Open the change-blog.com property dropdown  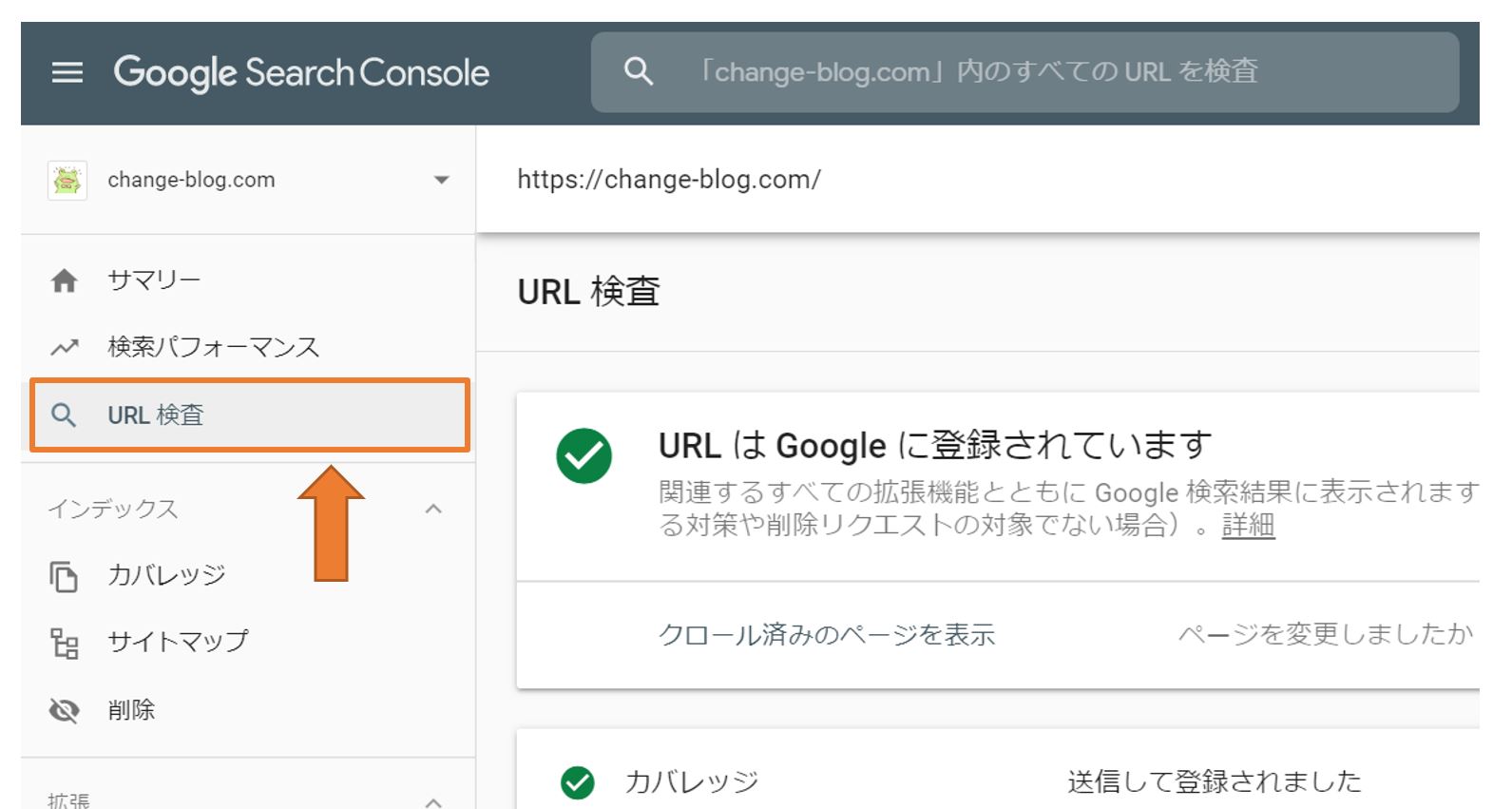pyautogui.click(x=441, y=180)
